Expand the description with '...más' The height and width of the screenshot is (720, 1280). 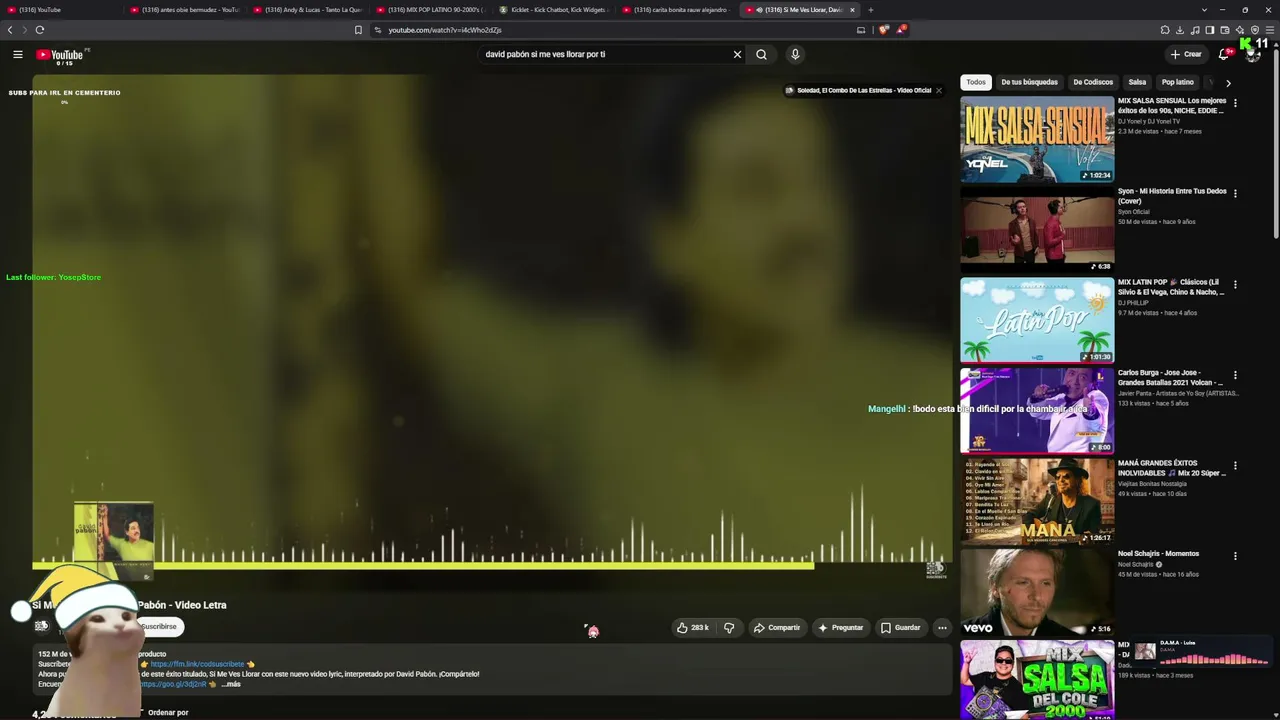(231, 684)
